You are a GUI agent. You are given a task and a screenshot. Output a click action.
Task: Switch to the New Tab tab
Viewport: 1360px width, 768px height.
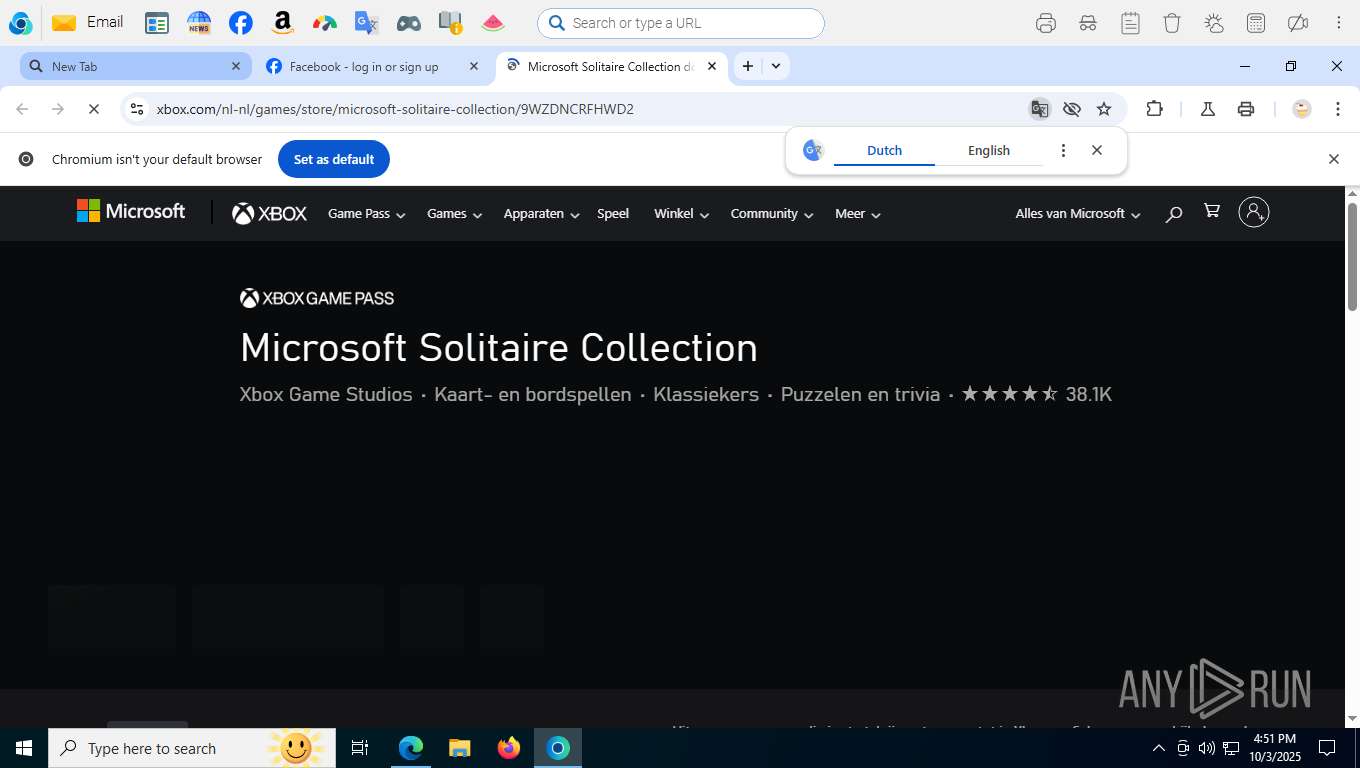(x=135, y=66)
